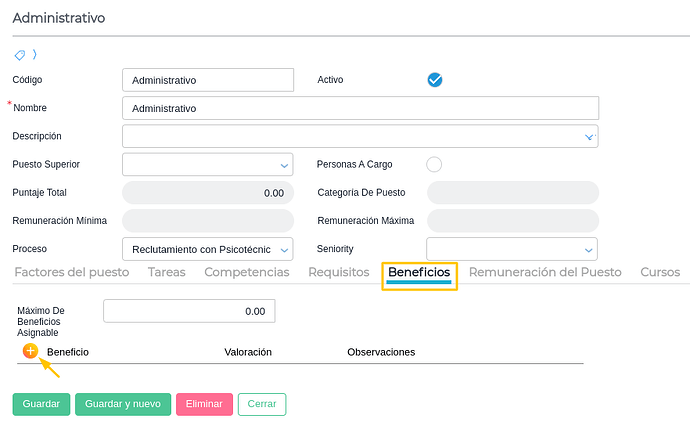This screenshot has height=432, width=690.
Task: Click the Cerrar button
Action: pos(262,404)
